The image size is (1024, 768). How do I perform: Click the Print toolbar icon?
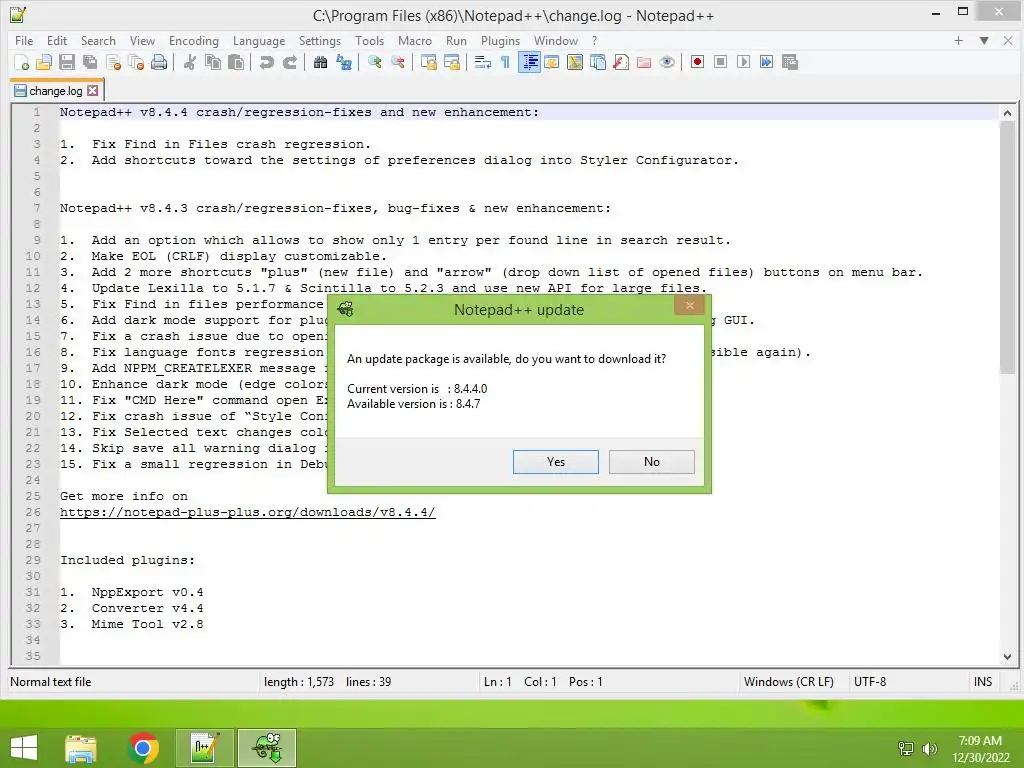point(159,62)
